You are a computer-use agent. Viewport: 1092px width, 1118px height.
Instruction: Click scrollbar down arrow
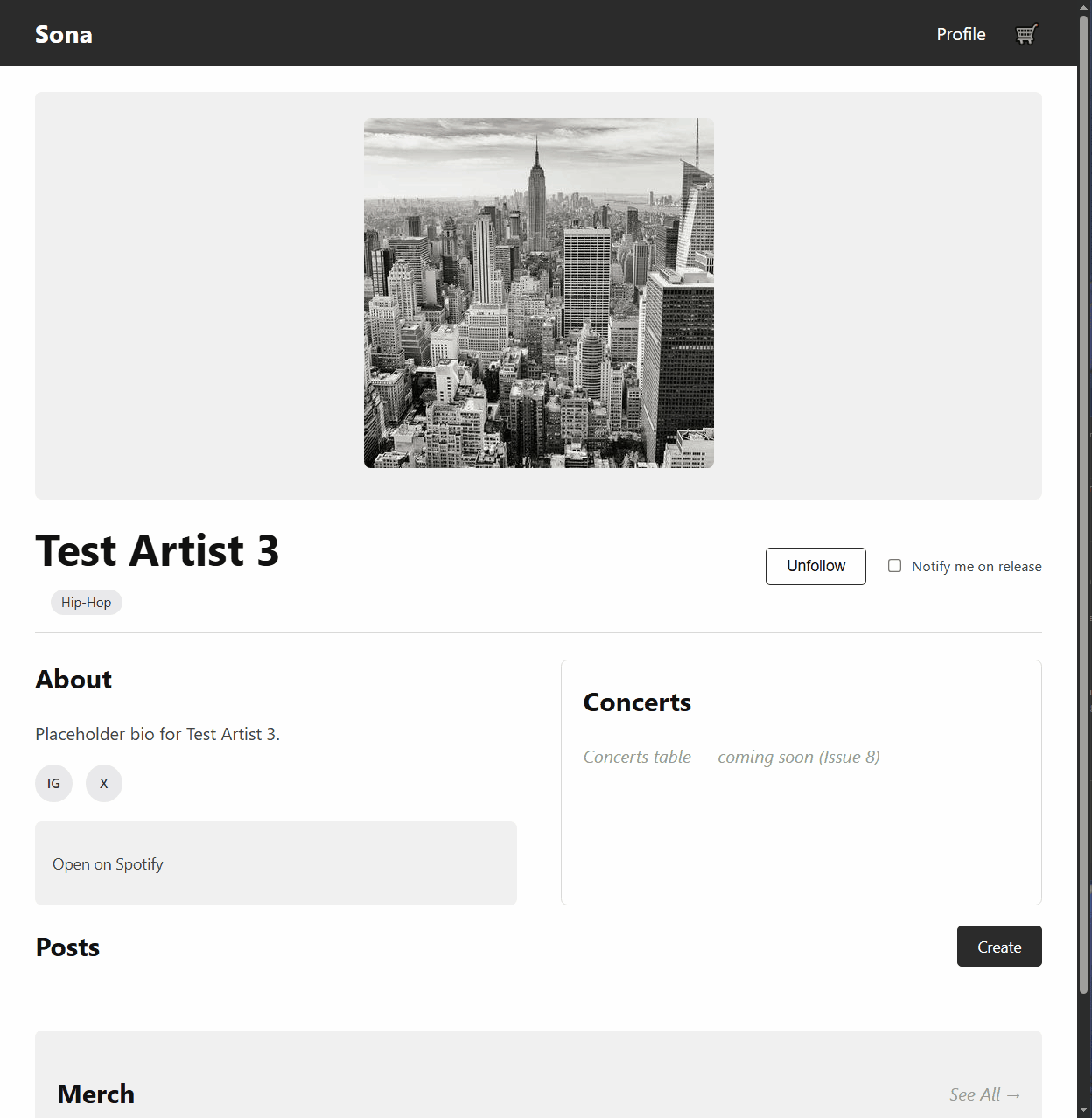point(1084,1111)
